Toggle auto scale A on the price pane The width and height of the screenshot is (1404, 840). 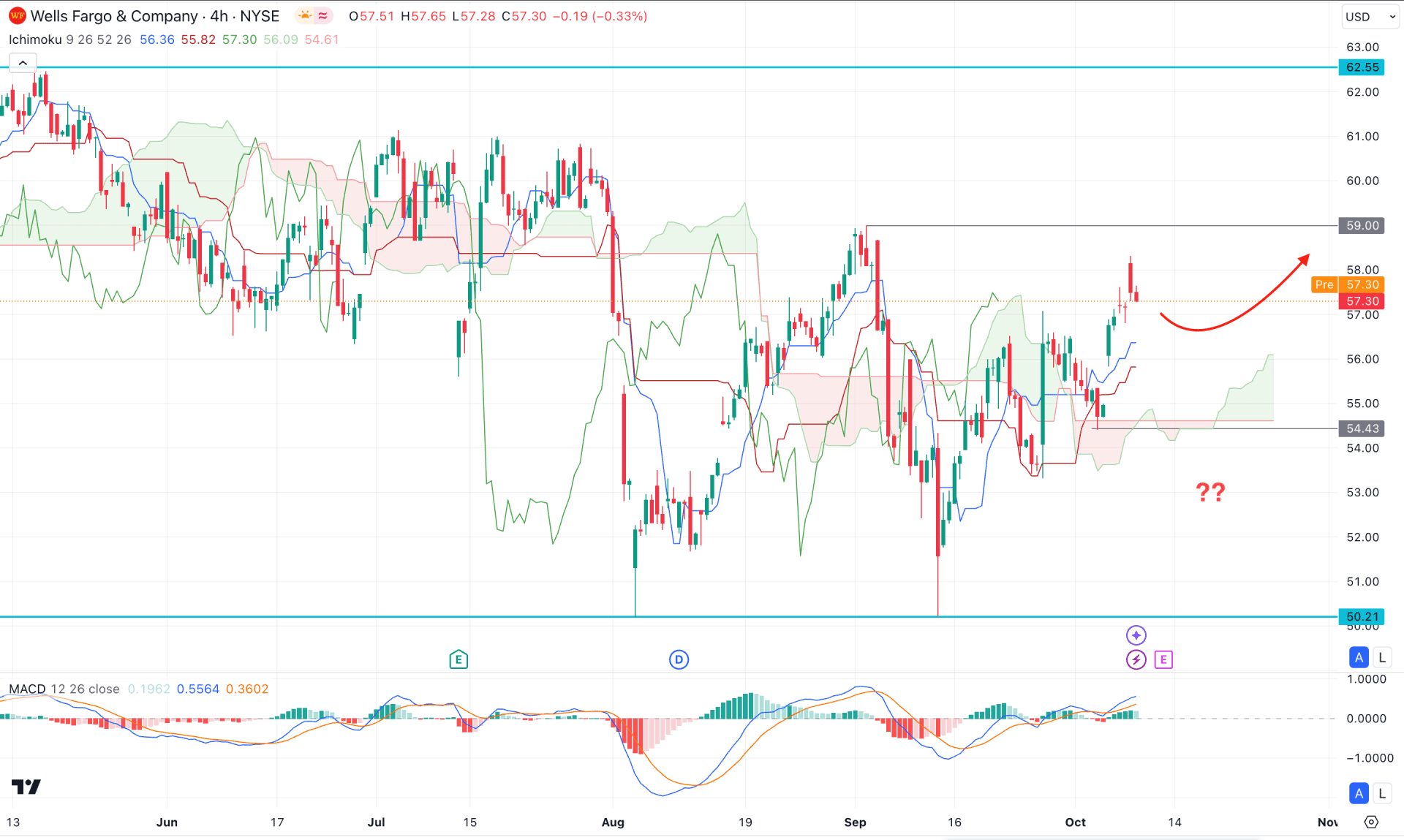pyautogui.click(x=1359, y=657)
